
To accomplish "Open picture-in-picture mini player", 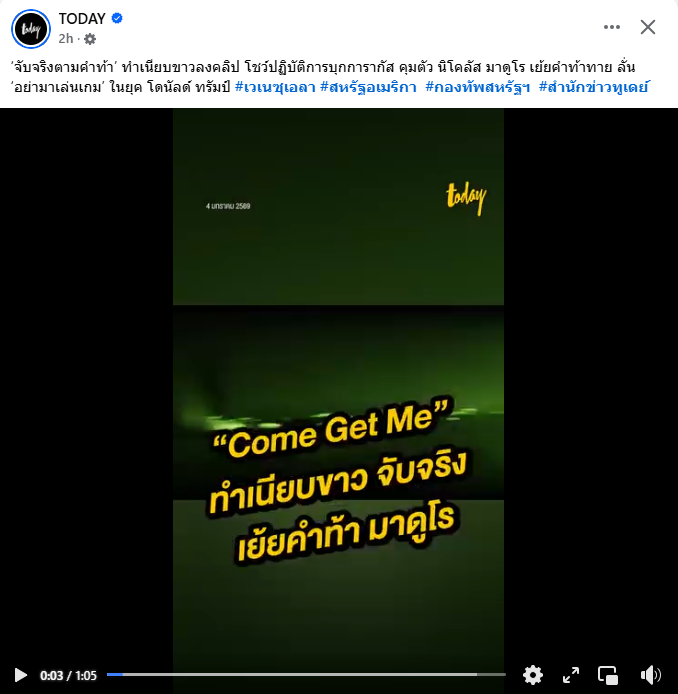I will coord(608,675).
